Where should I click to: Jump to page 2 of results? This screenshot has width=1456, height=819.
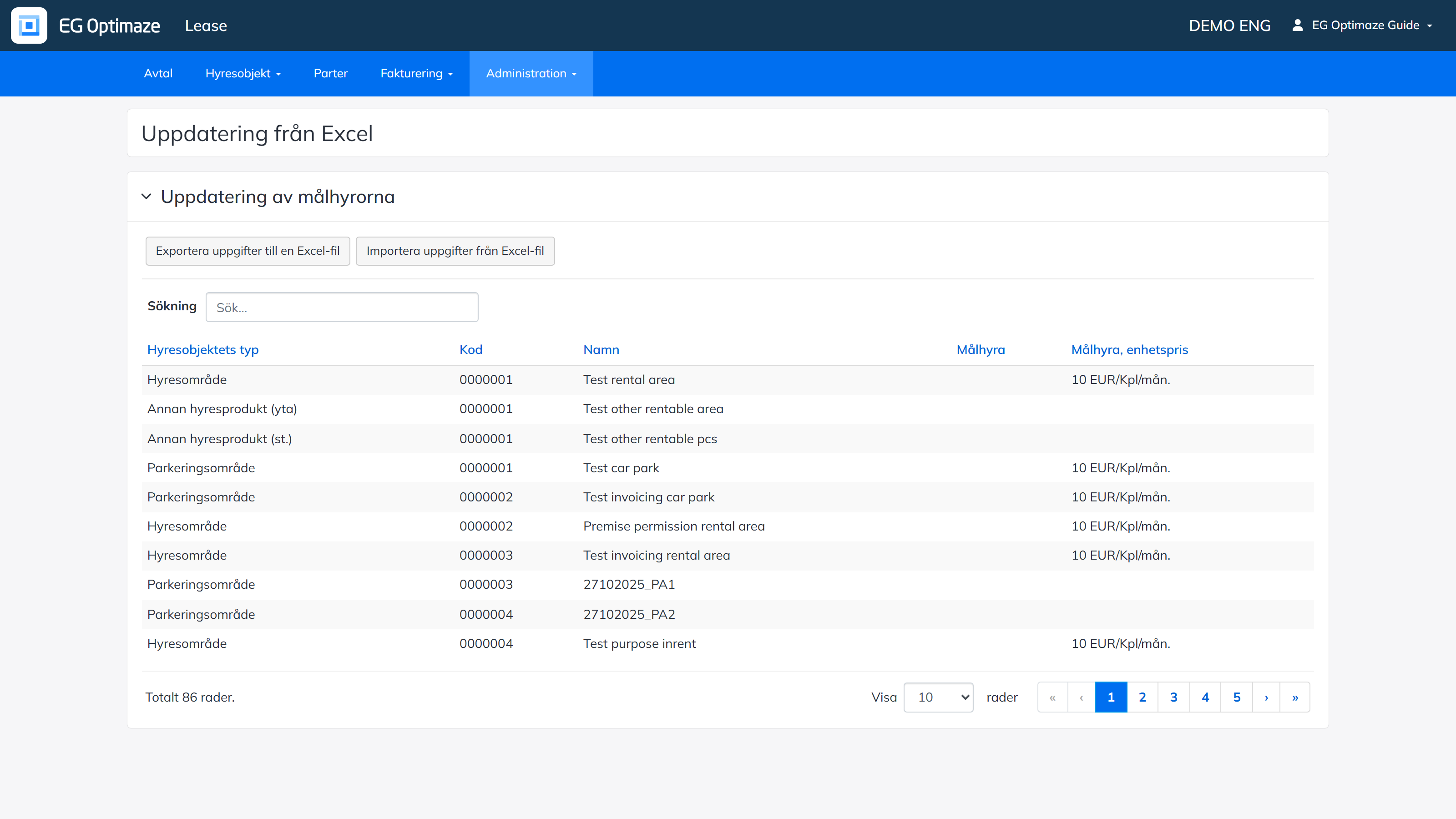click(1143, 697)
